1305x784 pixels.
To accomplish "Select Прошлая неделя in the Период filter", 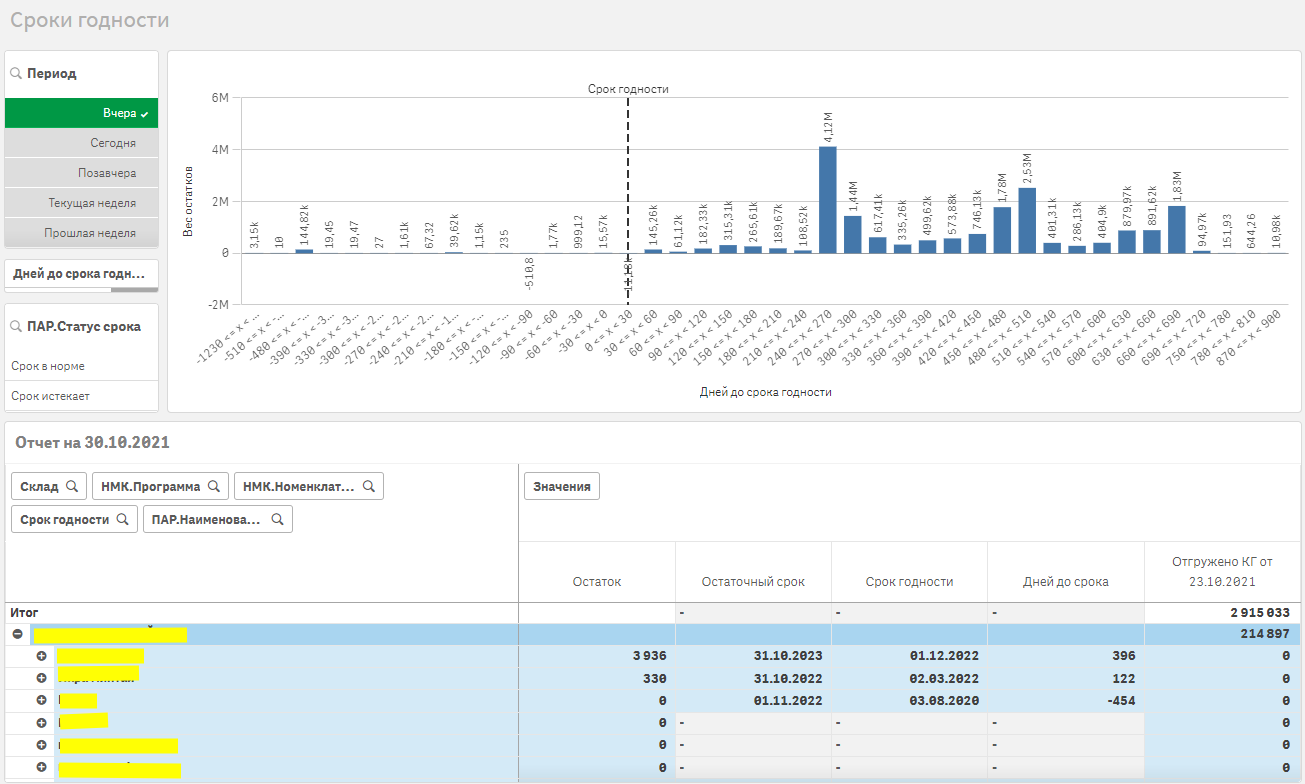I will tap(81, 233).
